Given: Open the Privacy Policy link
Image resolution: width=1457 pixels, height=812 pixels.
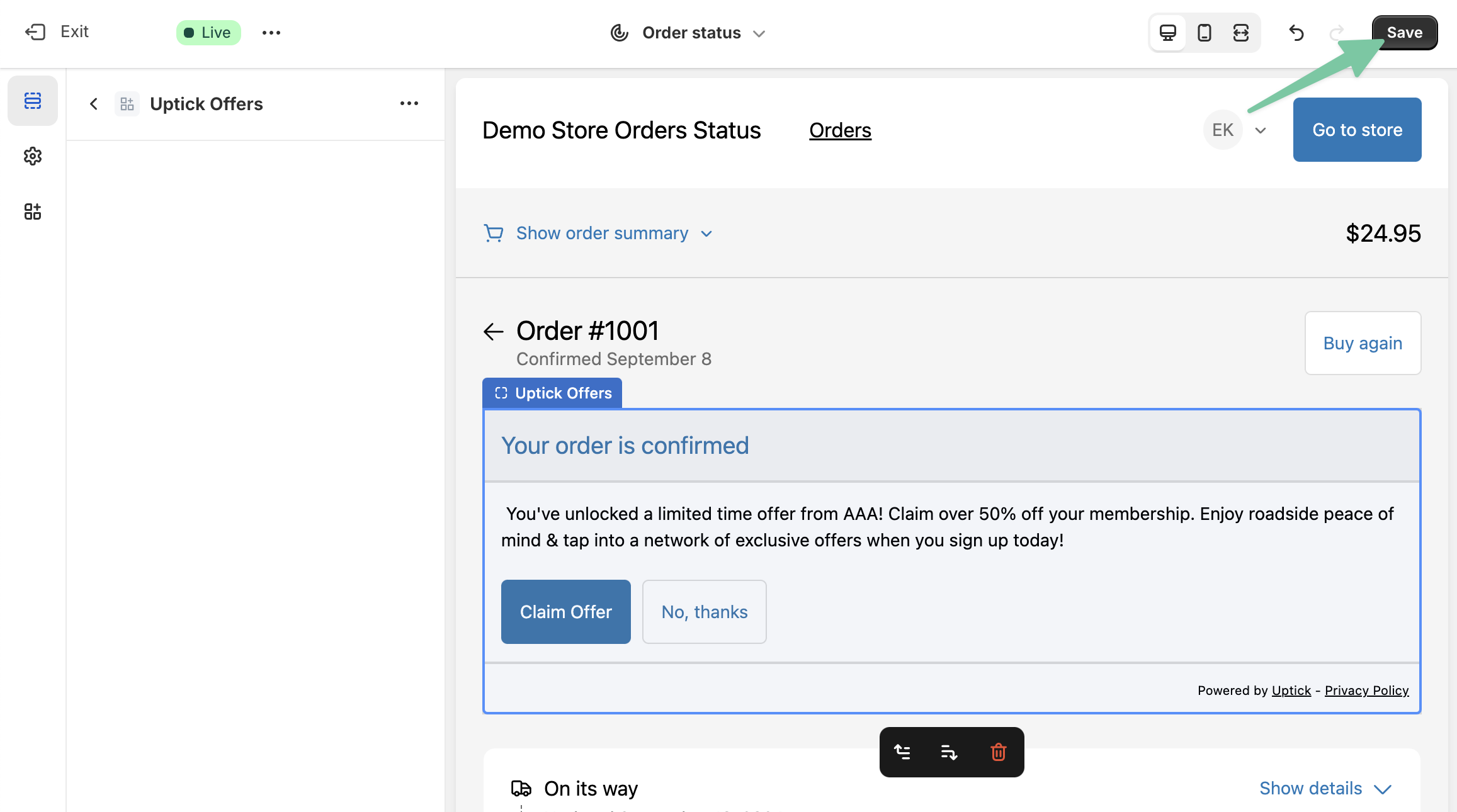Looking at the screenshot, I should (1366, 691).
